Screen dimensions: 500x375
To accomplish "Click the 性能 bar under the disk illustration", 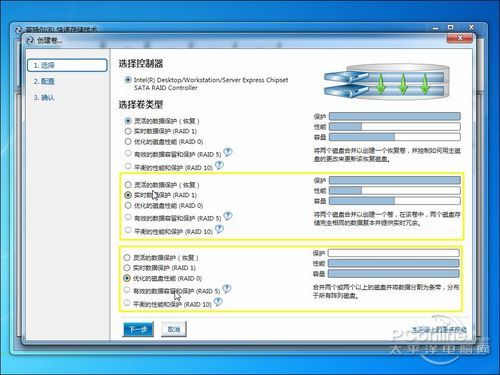I will (395, 127).
